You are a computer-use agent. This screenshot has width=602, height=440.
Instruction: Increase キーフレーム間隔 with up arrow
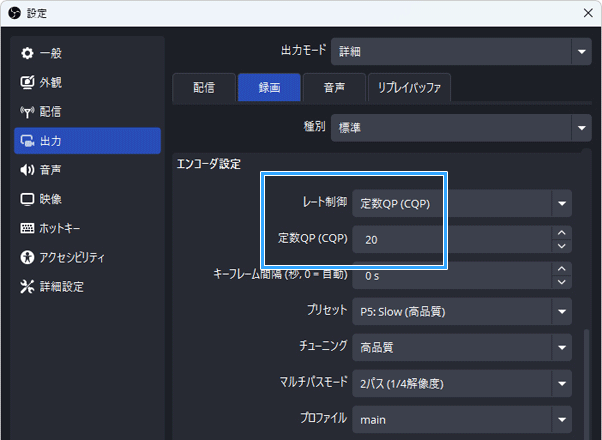pos(562,269)
